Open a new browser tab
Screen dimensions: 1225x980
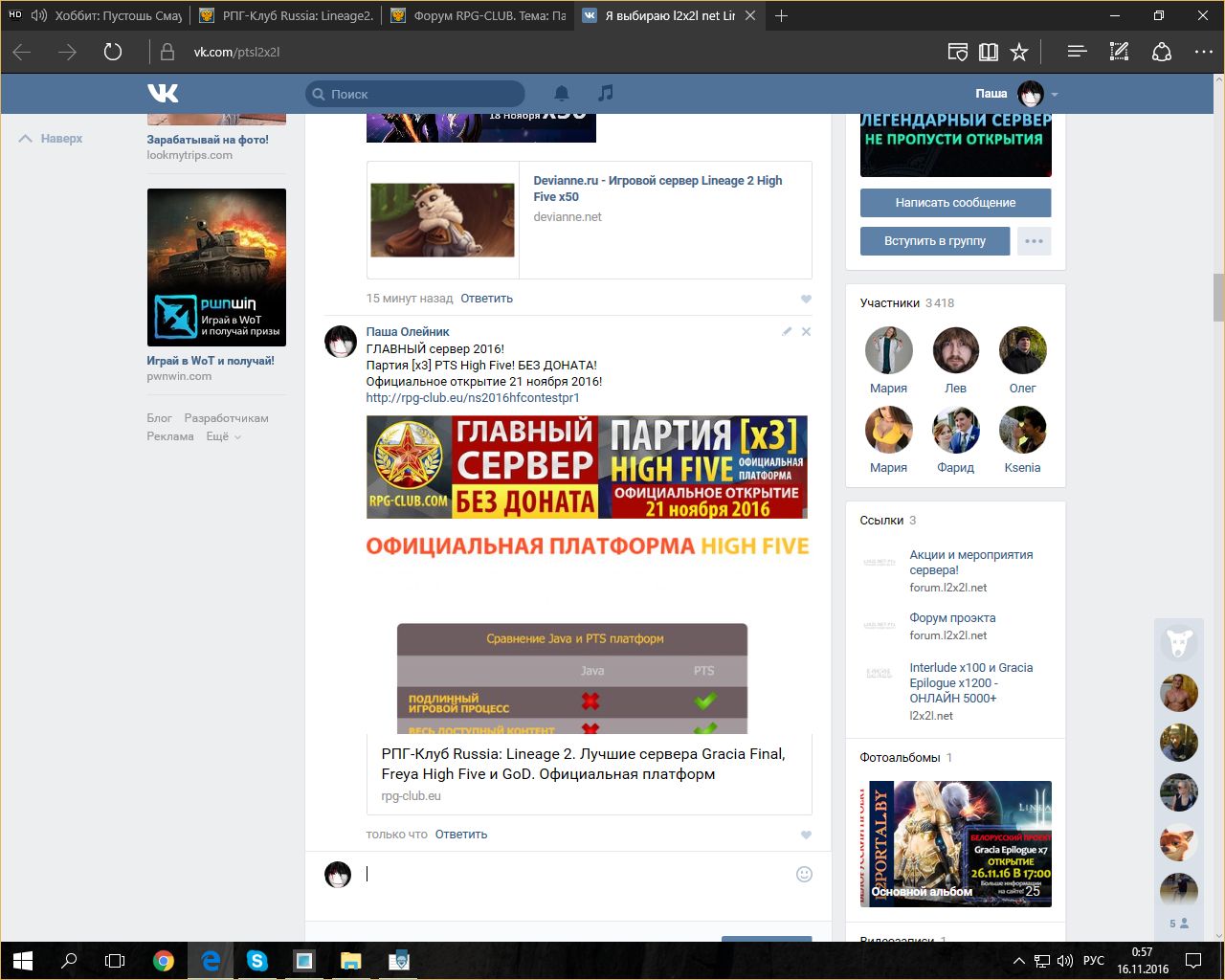(781, 15)
